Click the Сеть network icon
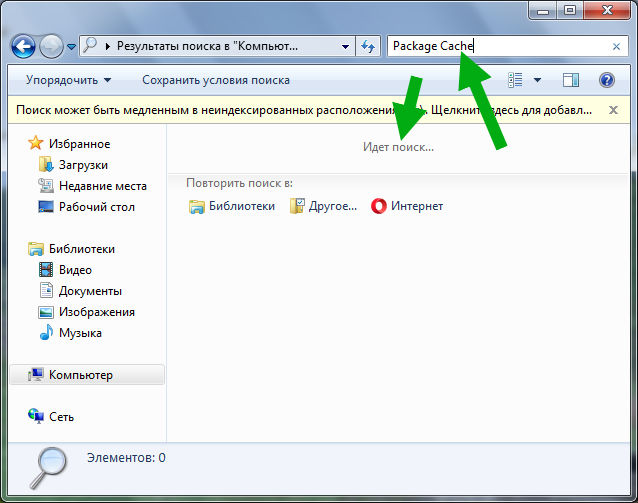Screen dimensions: 638x503 [x=36, y=416]
